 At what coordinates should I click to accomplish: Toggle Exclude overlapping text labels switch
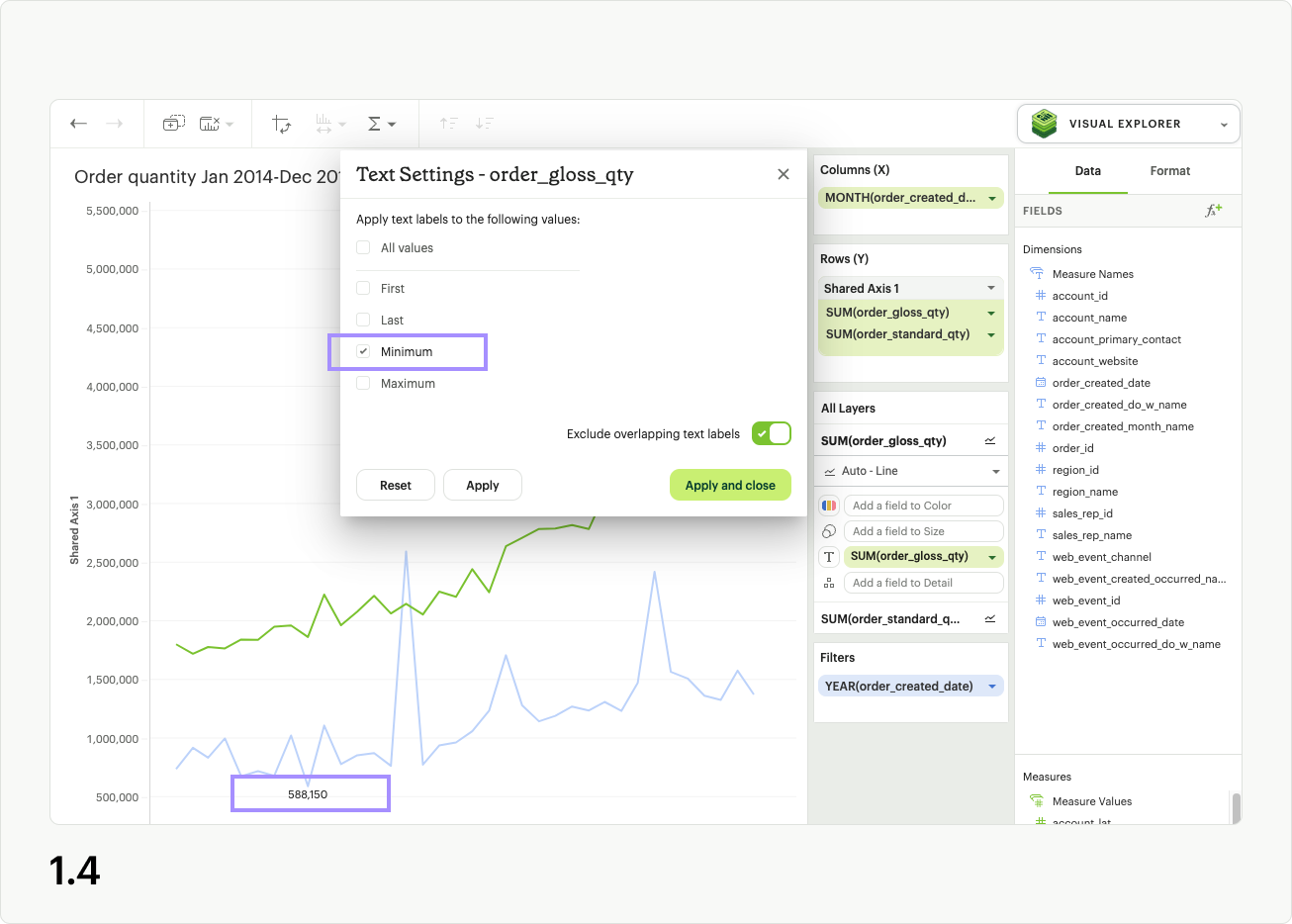tap(772, 433)
